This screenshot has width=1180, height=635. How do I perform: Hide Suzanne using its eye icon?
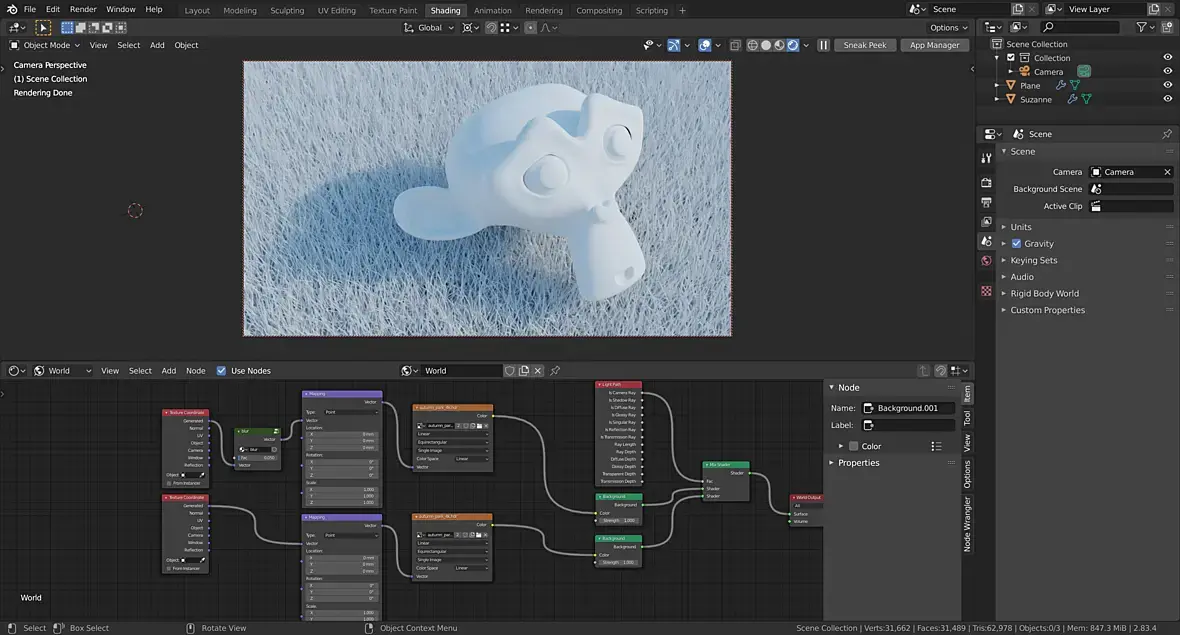[1167, 100]
